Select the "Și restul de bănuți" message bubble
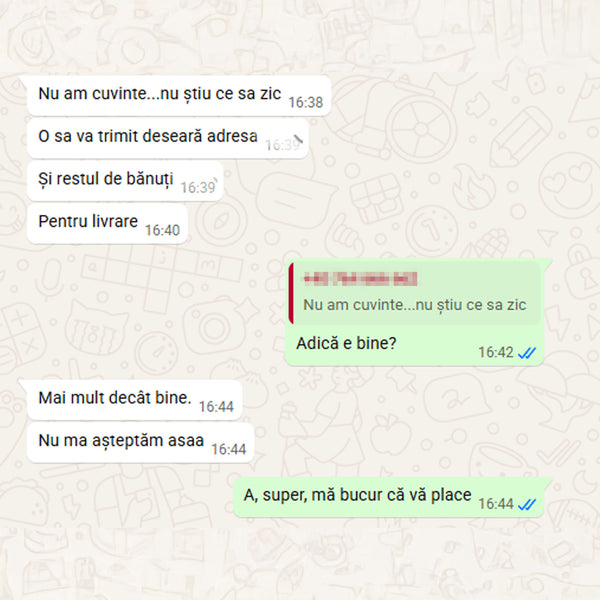 pyautogui.click(x=125, y=181)
